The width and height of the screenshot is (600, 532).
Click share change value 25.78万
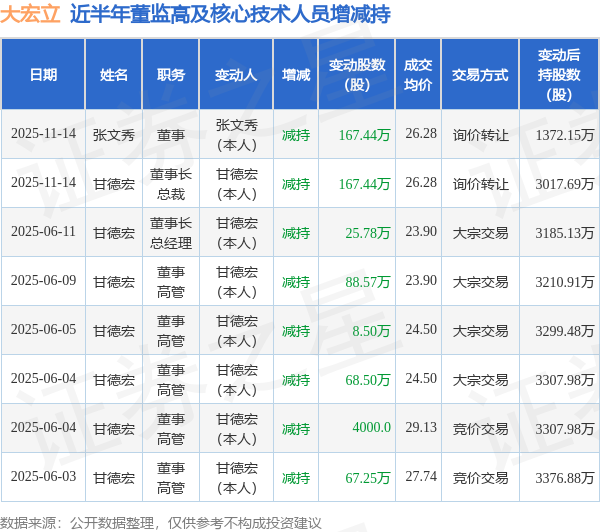[368, 233]
